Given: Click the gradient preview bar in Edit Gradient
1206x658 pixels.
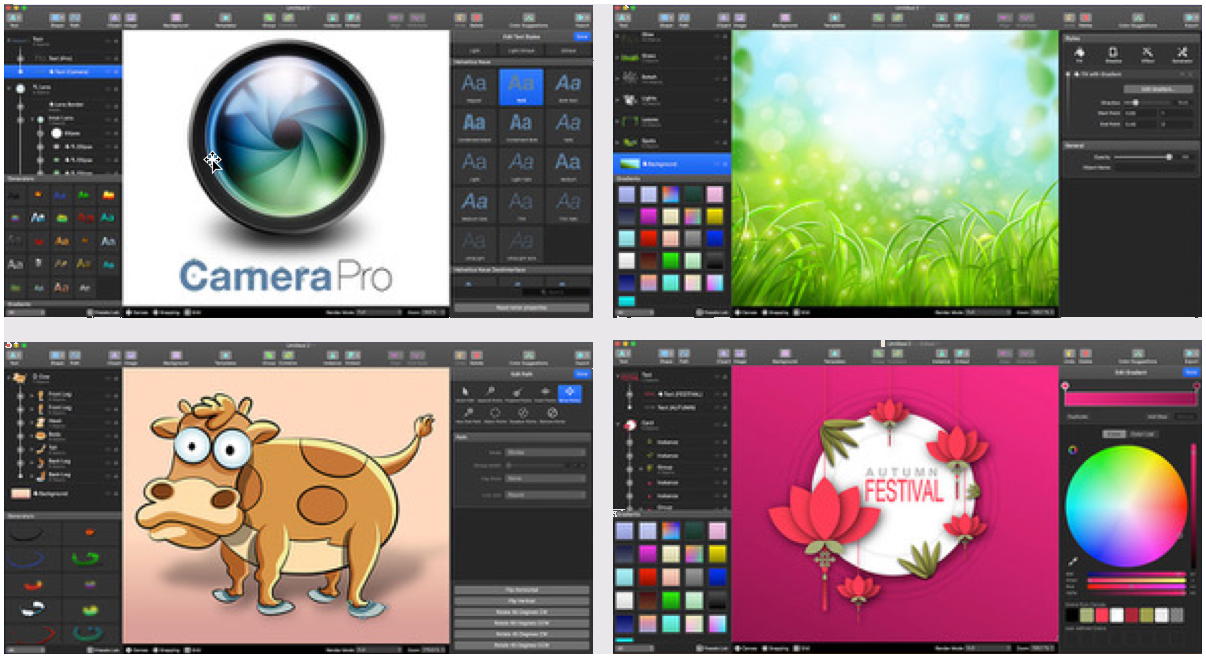Looking at the screenshot, I should [x=1130, y=399].
